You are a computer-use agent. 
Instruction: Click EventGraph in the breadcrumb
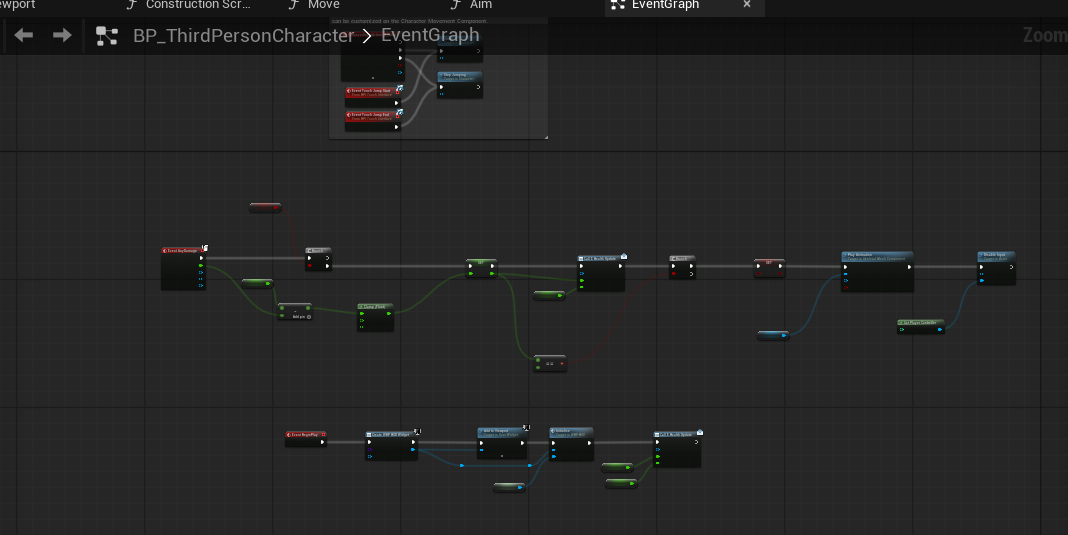click(x=430, y=36)
